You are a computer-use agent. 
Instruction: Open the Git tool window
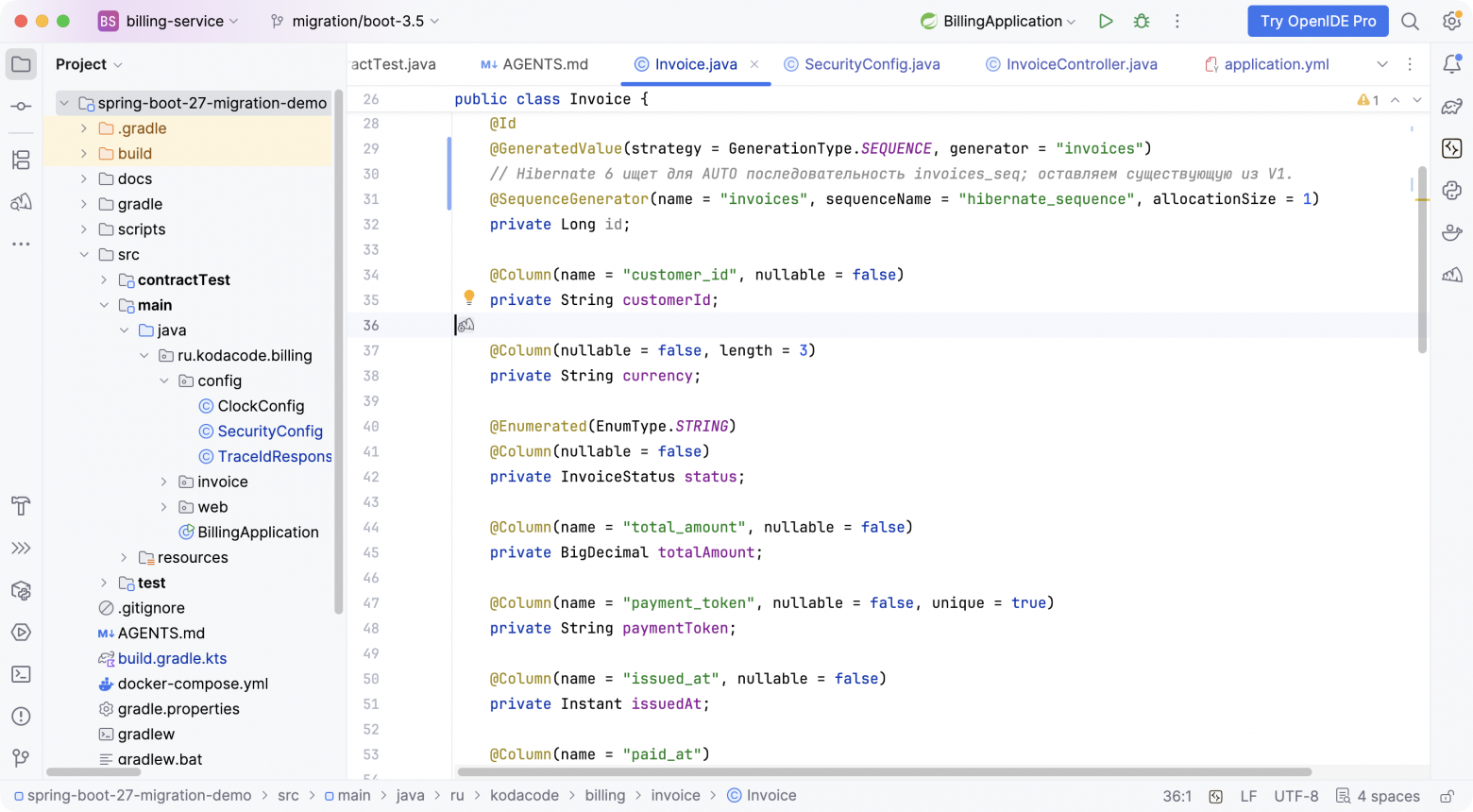click(21, 758)
